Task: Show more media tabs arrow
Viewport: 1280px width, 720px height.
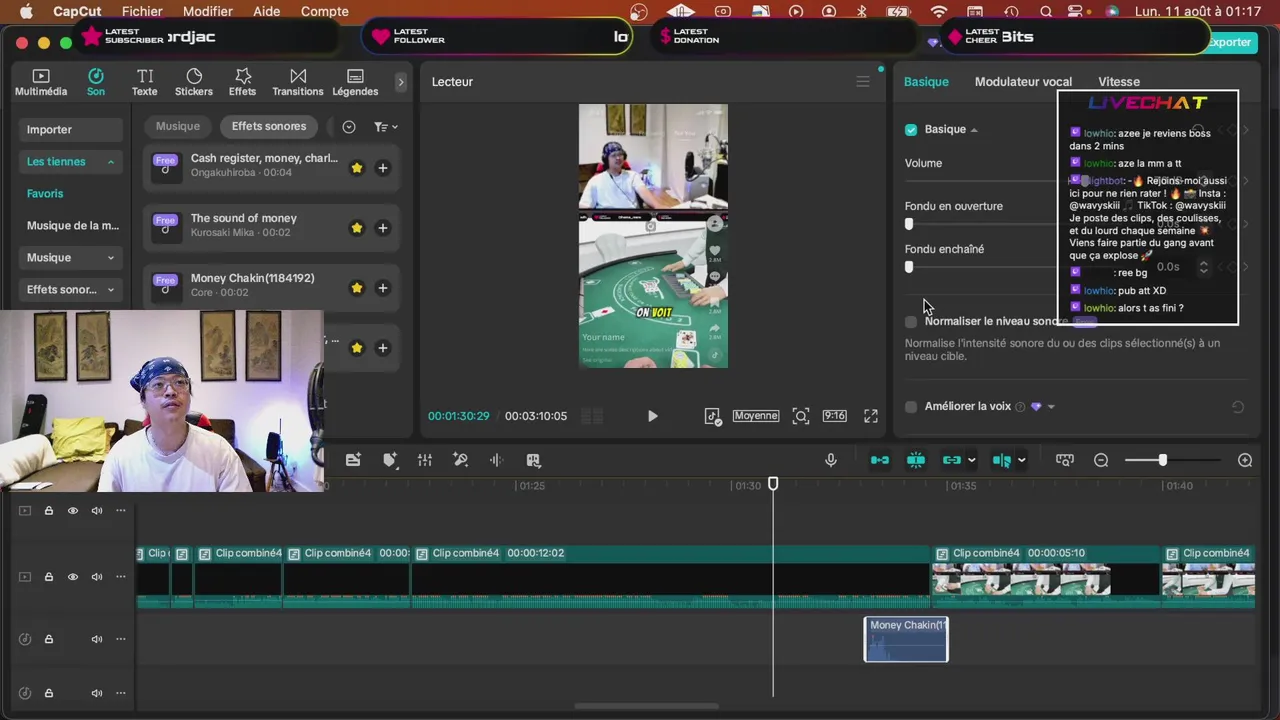Action: [401, 82]
